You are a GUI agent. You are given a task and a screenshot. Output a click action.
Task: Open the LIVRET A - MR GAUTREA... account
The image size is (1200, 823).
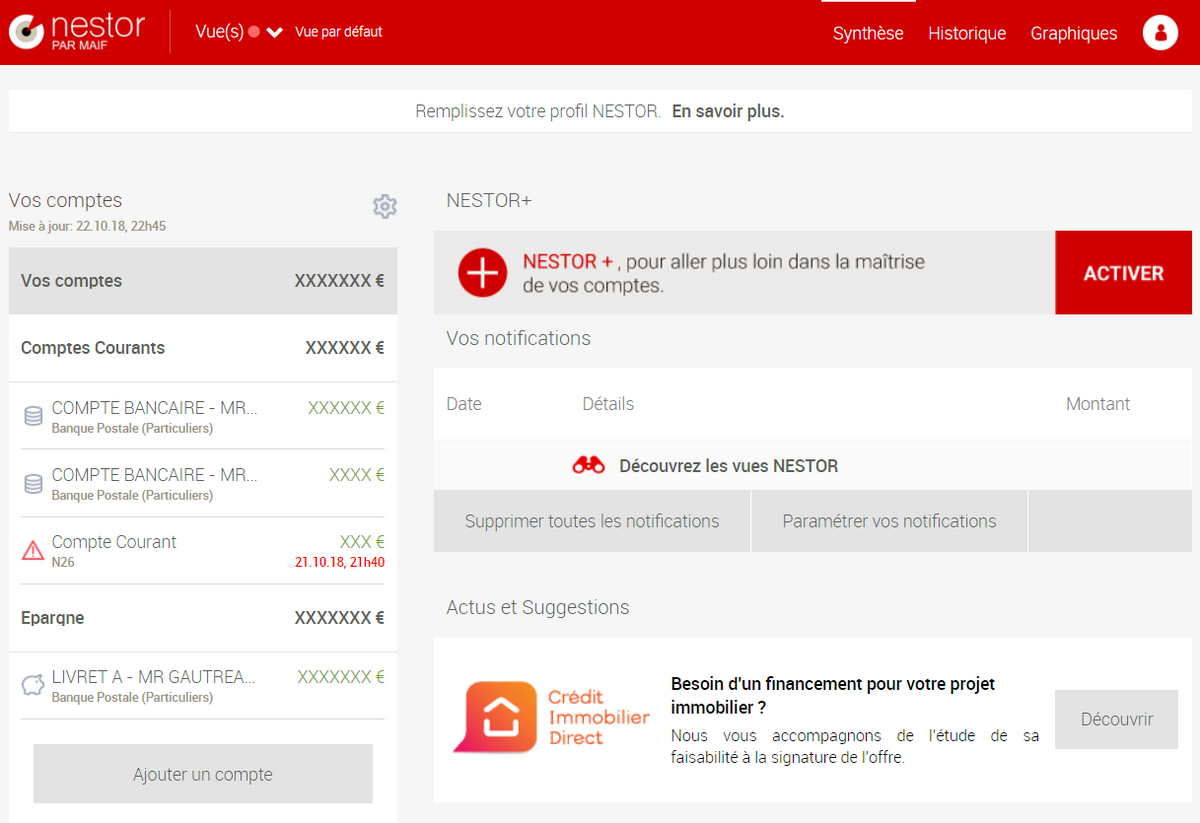(x=203, y=685)
